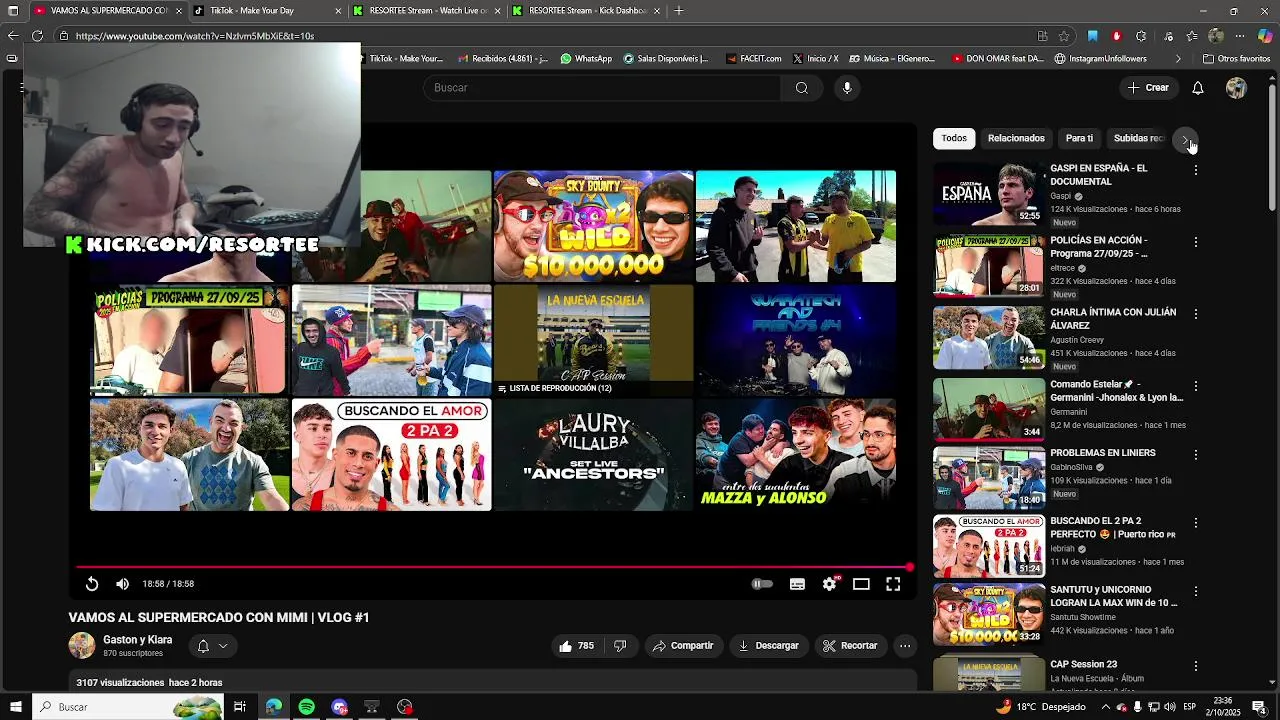Like the video with 785 likes
1280x720 pixels.
(x=577, y=646)
